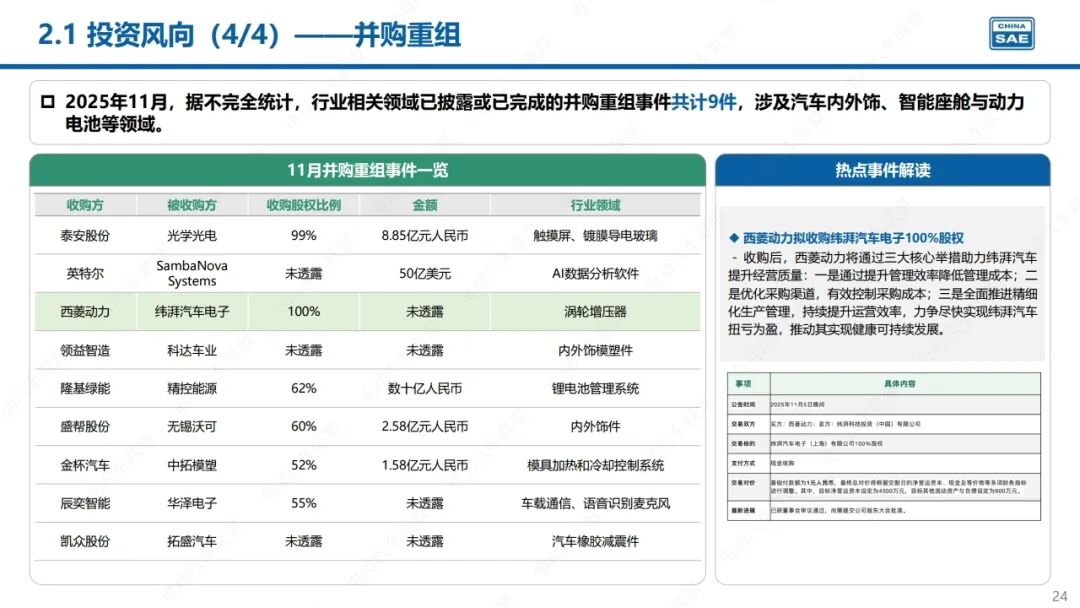
Task: Select the slide title 2.1 投资风向（4/4）——并购重组
Action: [249, 34]
